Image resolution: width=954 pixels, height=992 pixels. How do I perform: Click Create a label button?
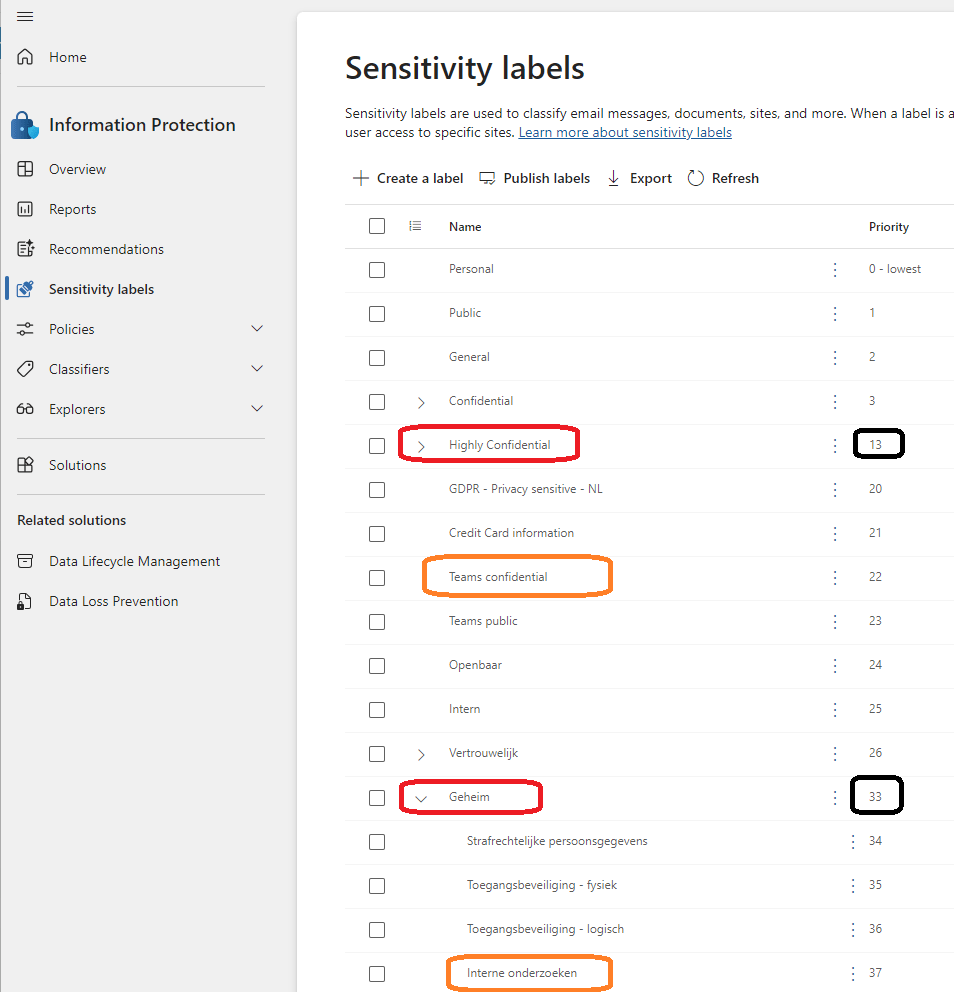(408, 178)
